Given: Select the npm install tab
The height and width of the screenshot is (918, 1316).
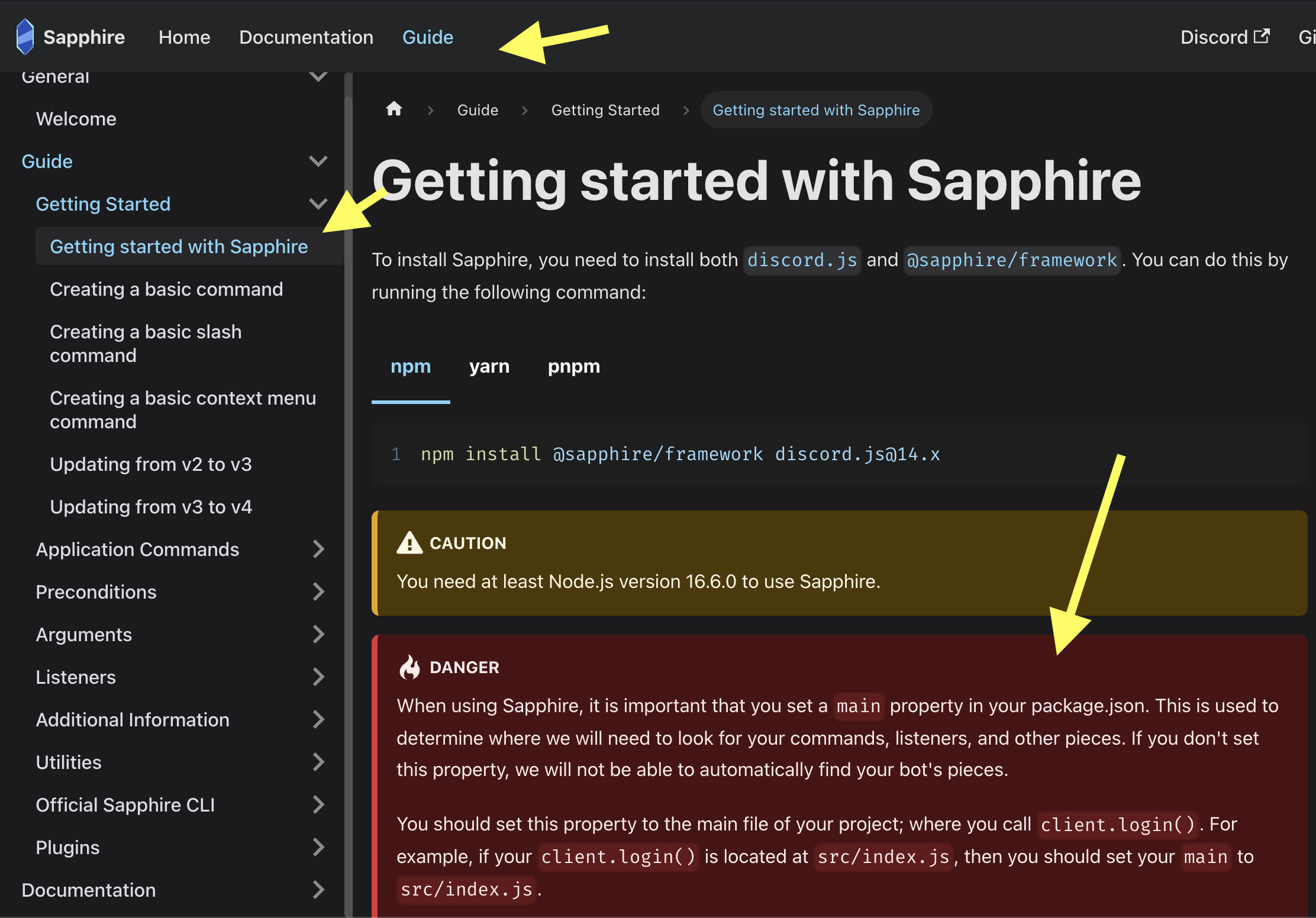Looking at the screenshot, I should [x=411, y=366].
